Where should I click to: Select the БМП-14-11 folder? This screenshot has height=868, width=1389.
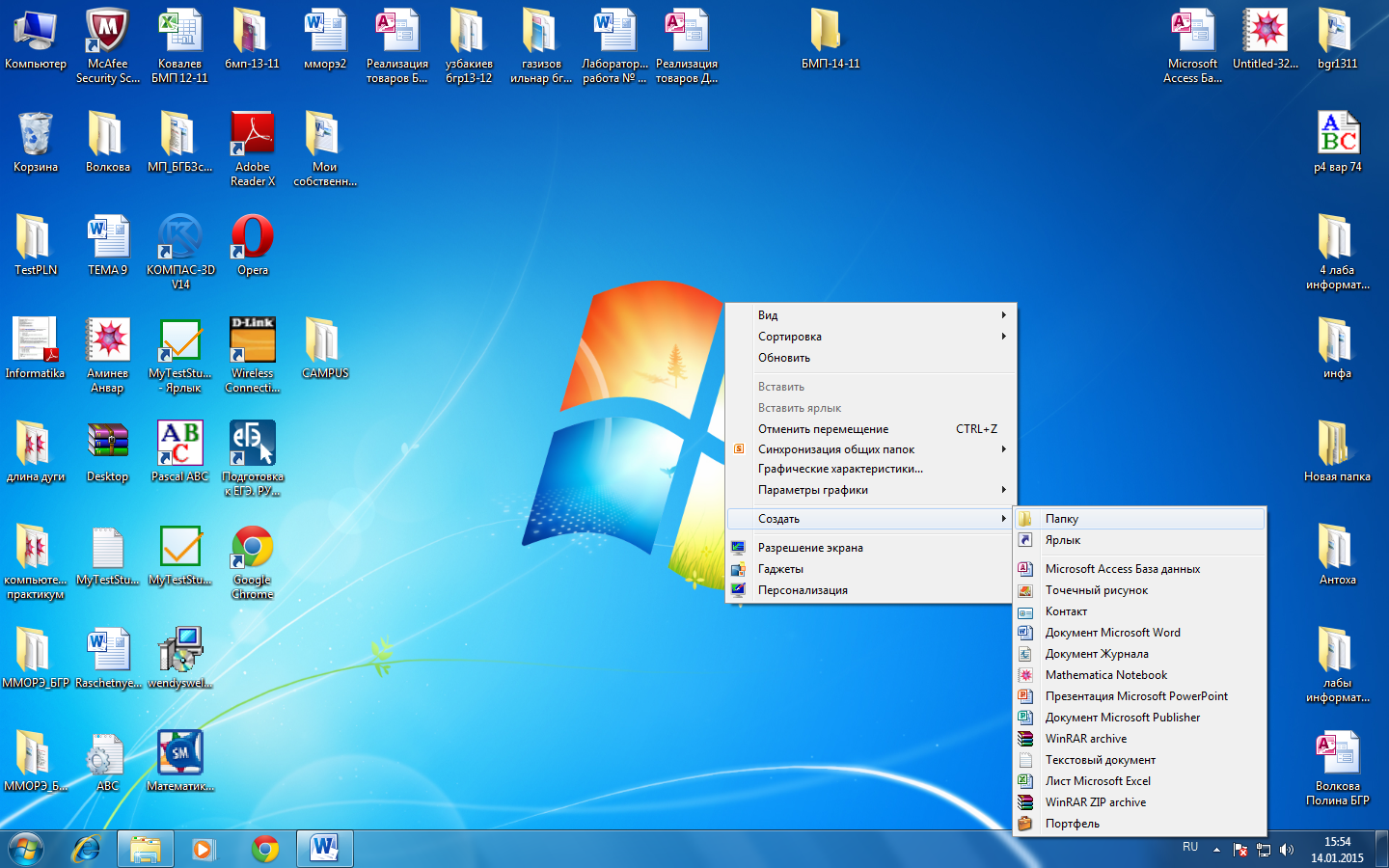(x=831, y=39)
